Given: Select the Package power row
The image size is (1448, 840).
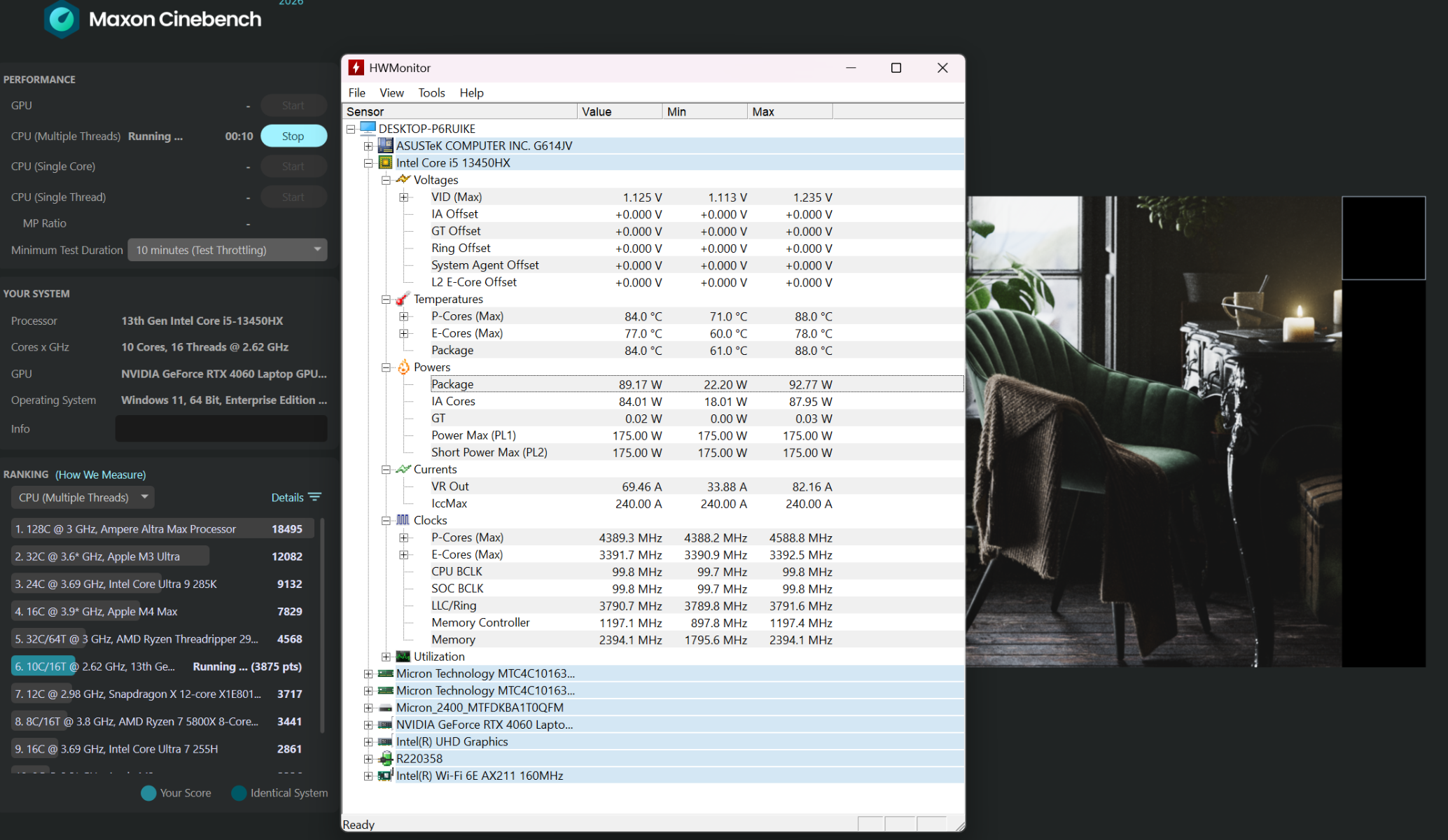Looking at the screenshot, I should (697, 384).
